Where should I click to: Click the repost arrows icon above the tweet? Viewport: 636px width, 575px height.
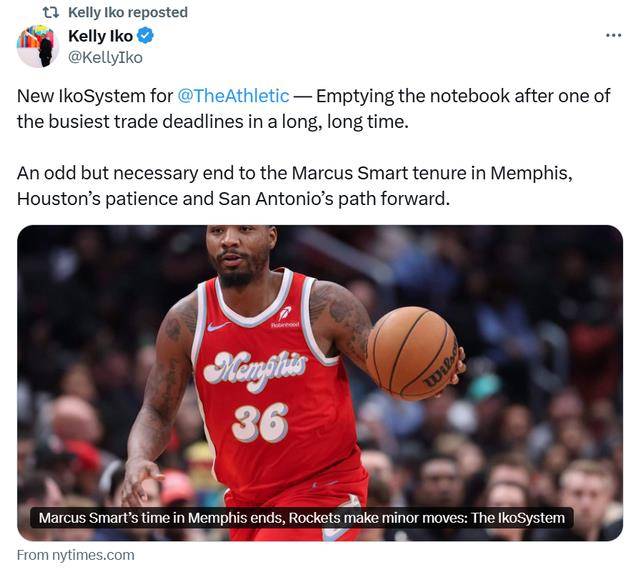(51, 13)
